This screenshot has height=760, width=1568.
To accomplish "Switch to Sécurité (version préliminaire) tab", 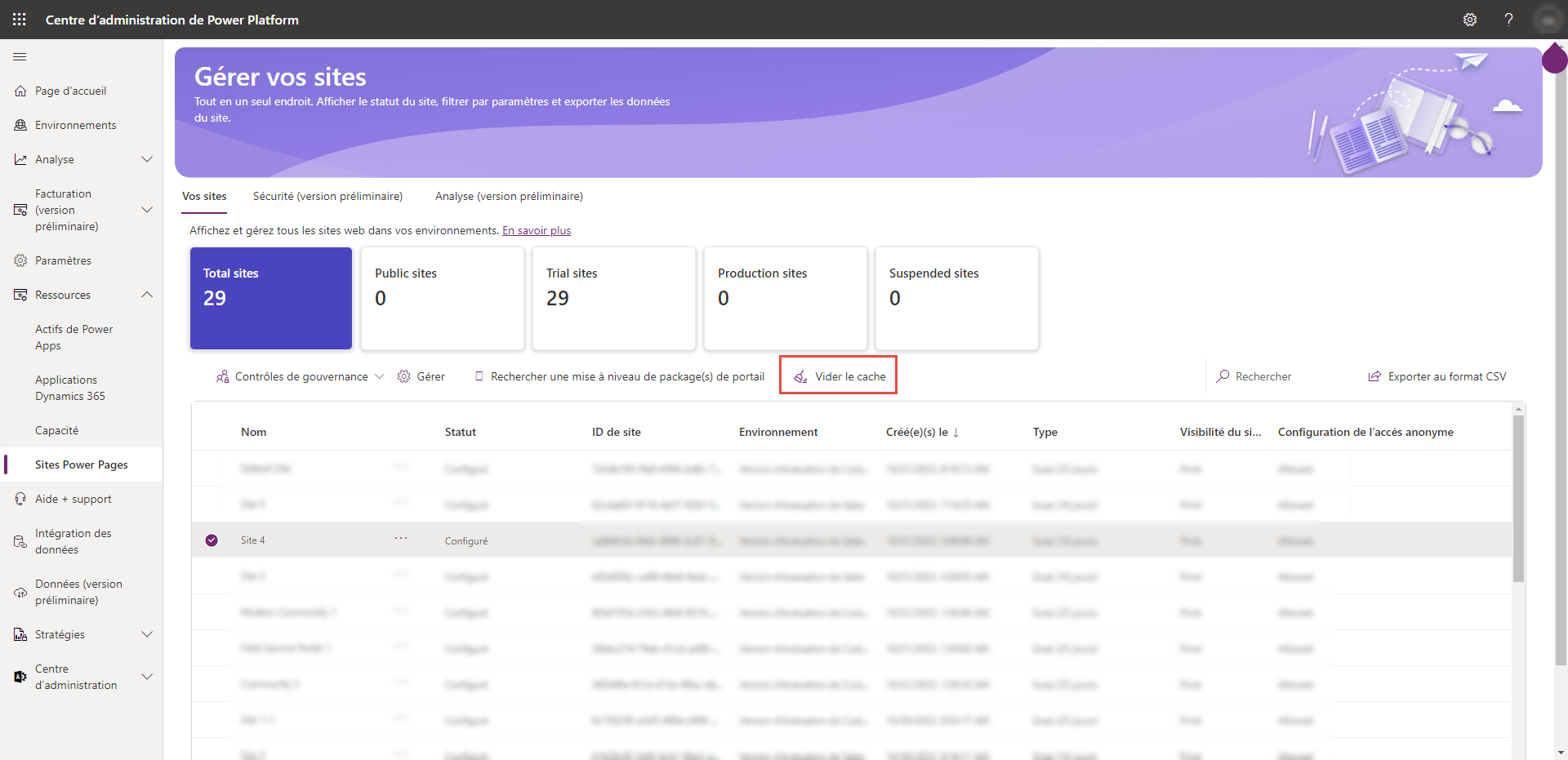I will point(327,196).
